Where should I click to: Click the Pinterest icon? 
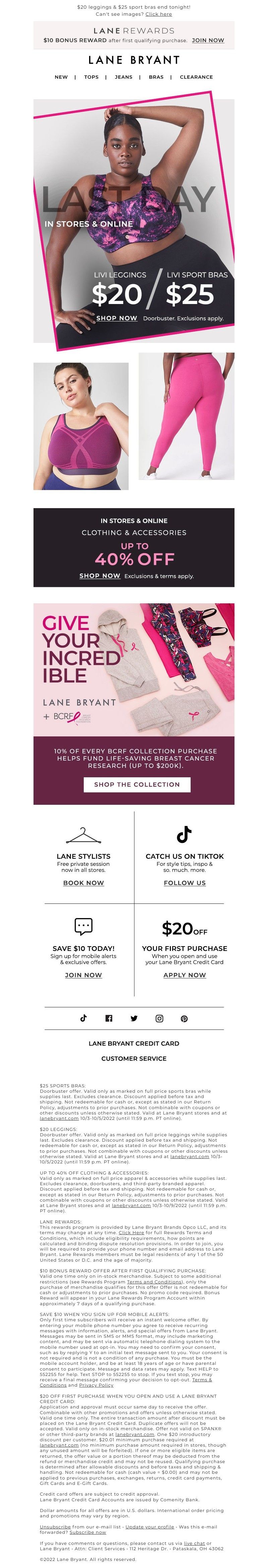[184, 1018]
